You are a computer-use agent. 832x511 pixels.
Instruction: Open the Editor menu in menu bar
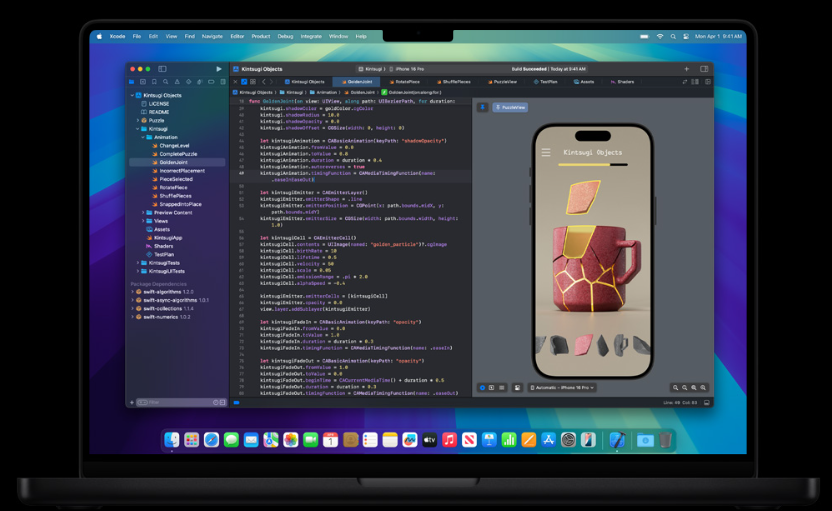tap(237, 36)
